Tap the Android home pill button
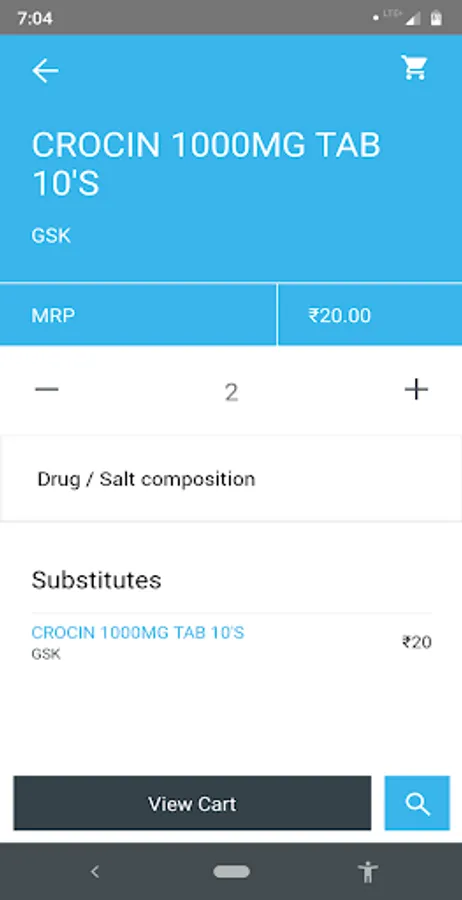This screenshot has height=900, width=462. (x=231, y=872)
